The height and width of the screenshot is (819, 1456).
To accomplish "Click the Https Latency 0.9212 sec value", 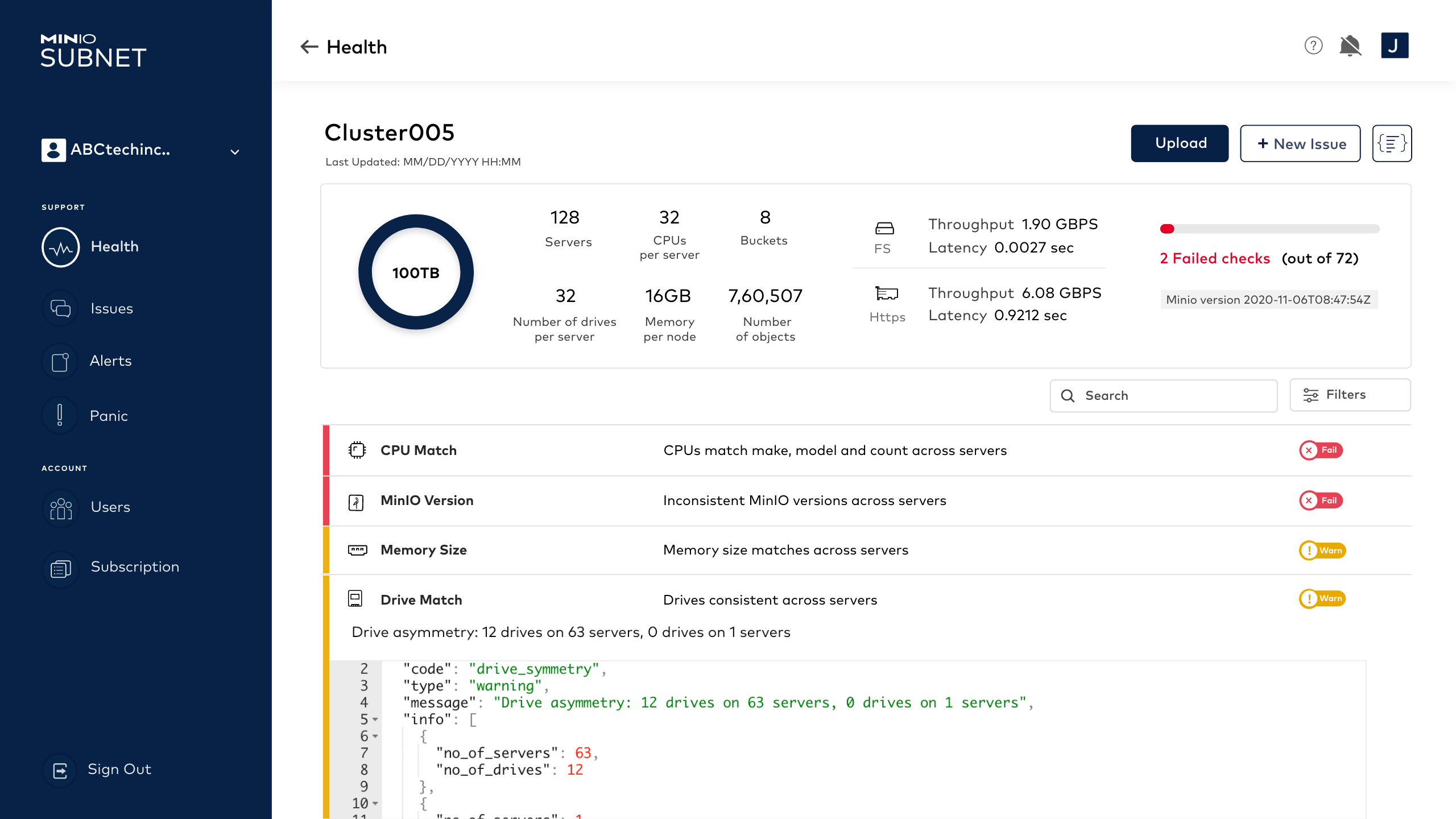I will 1031,316.
